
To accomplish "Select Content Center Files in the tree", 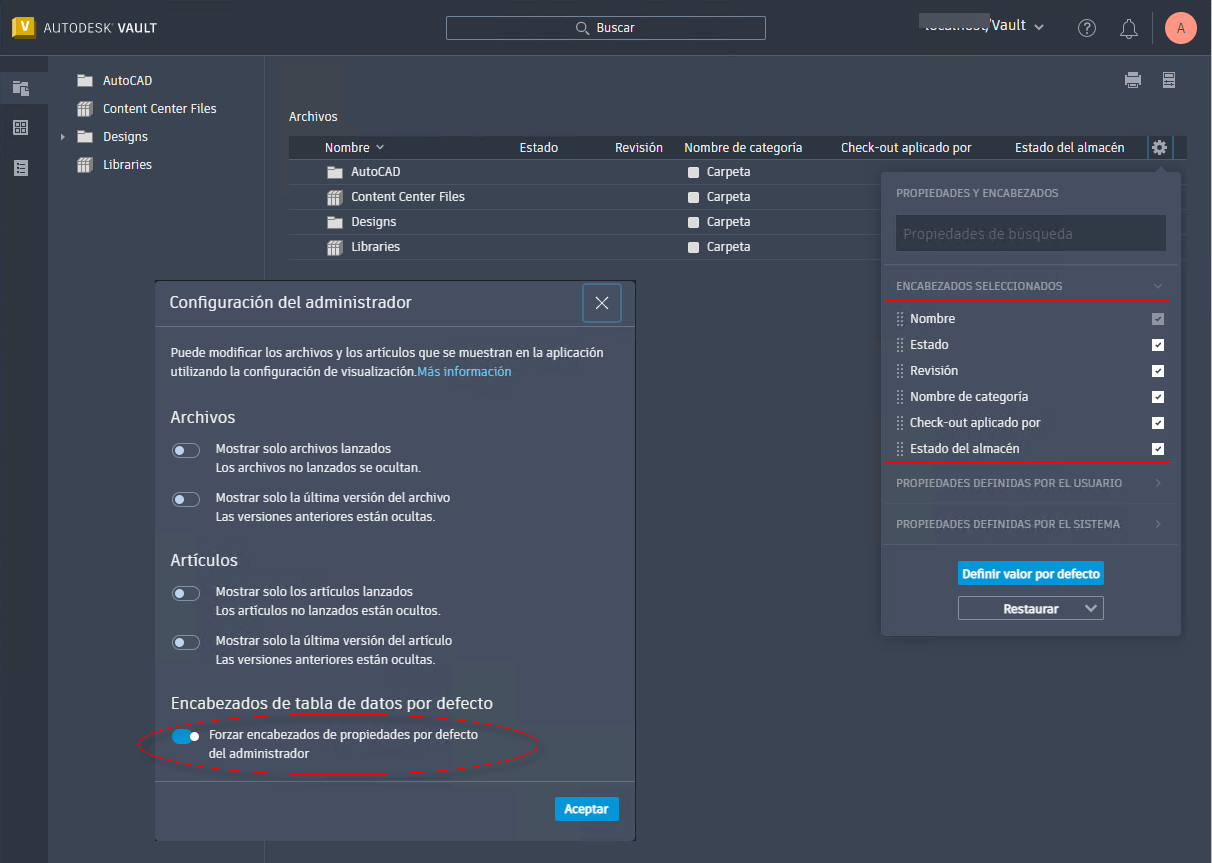I will pos(160,109).
